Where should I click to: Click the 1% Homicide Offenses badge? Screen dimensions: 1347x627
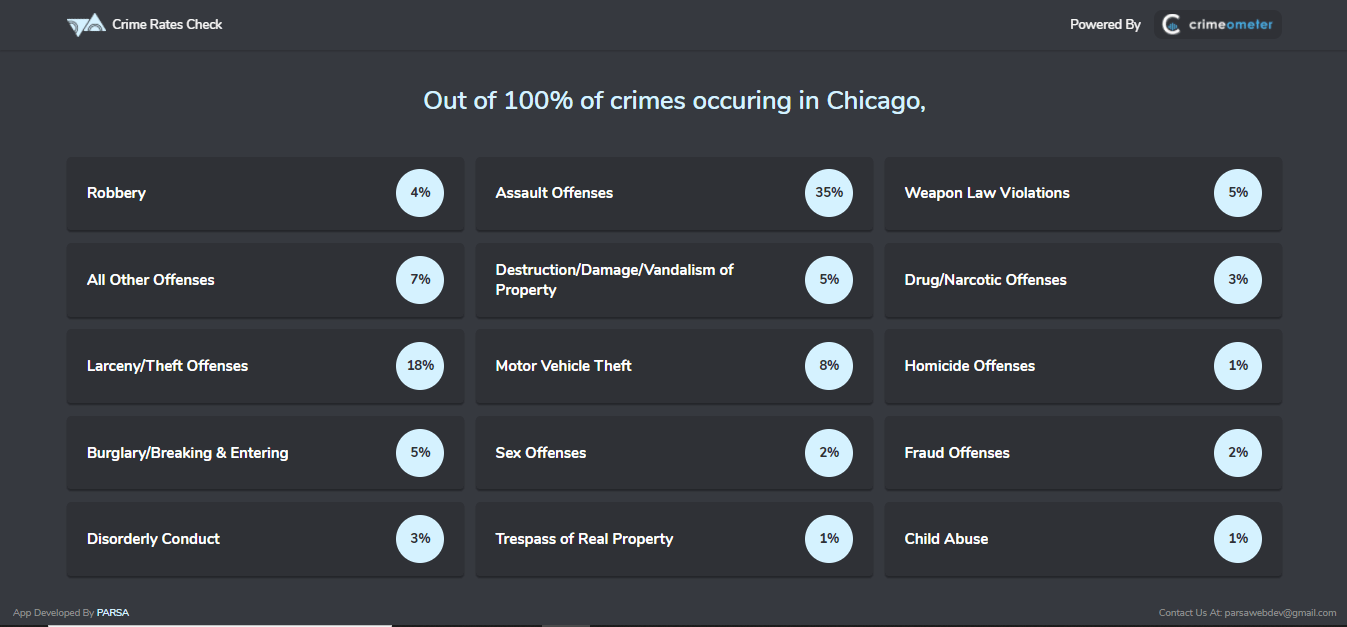click(1238, 366)
